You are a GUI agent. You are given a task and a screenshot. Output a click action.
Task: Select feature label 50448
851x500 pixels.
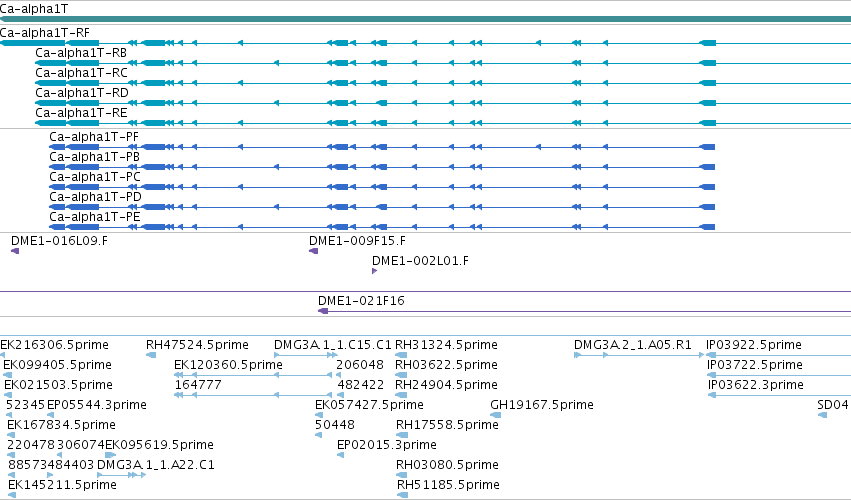pos(335,425)
